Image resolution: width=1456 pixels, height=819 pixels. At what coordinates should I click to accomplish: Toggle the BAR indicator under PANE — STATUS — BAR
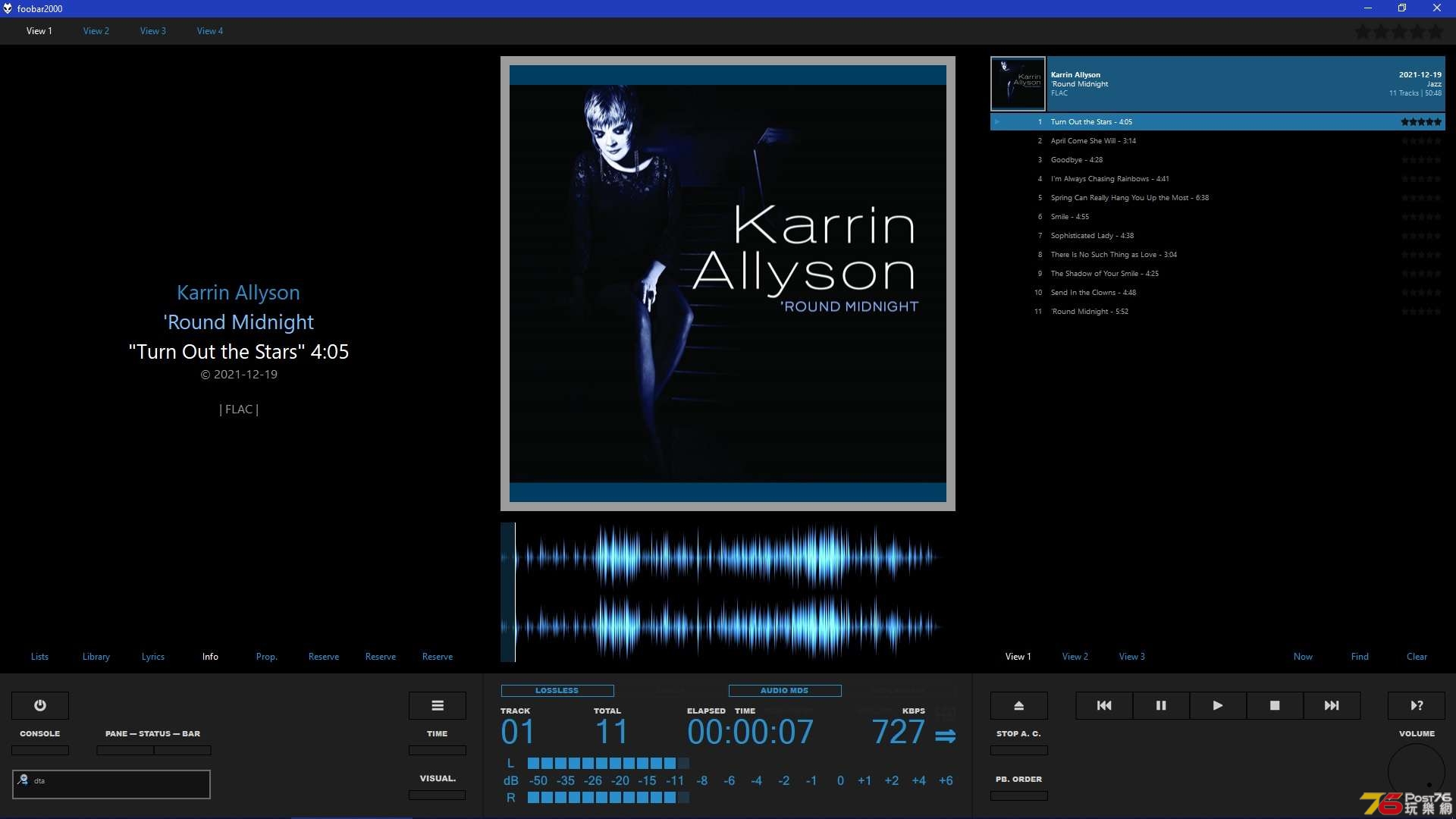point(183,750)
